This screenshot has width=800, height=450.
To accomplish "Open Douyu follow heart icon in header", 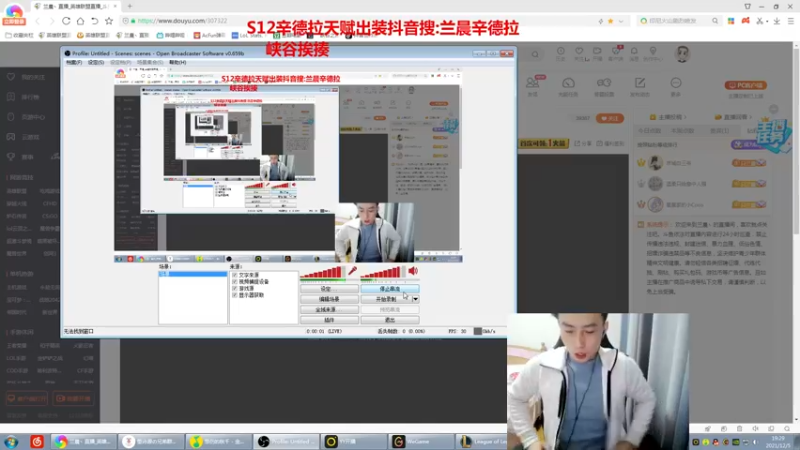I will pos(579,51).
